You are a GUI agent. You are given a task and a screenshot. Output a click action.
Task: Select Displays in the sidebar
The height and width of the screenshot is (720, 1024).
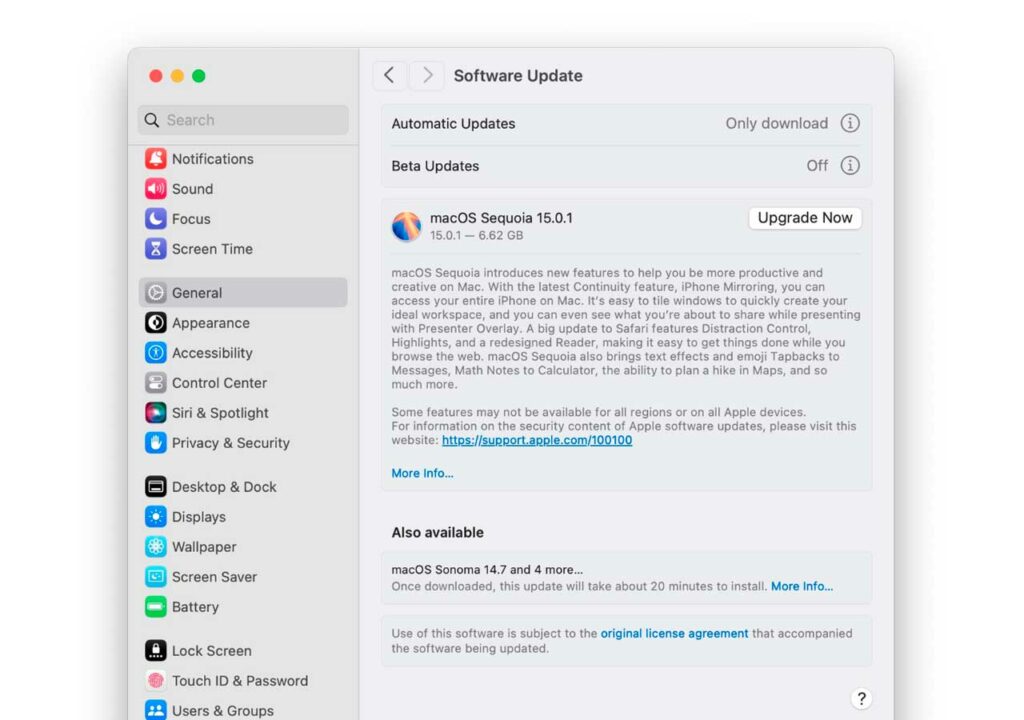tap(198, 517)
